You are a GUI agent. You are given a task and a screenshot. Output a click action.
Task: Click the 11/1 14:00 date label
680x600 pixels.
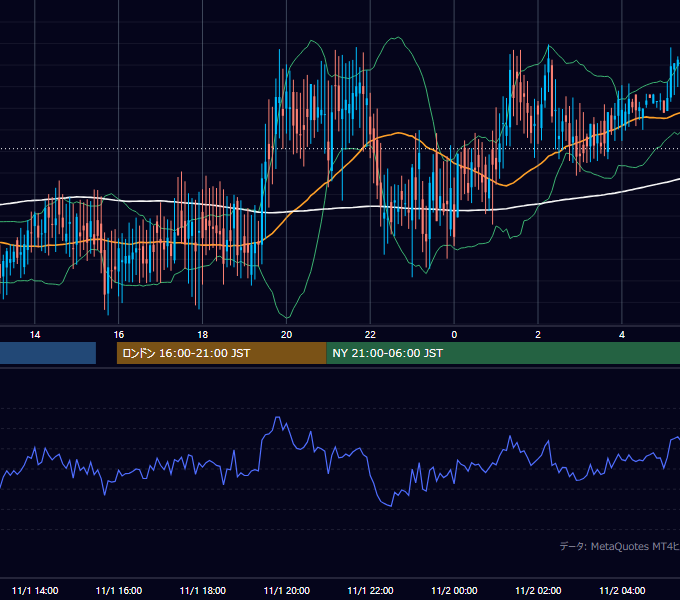point(35,590)
